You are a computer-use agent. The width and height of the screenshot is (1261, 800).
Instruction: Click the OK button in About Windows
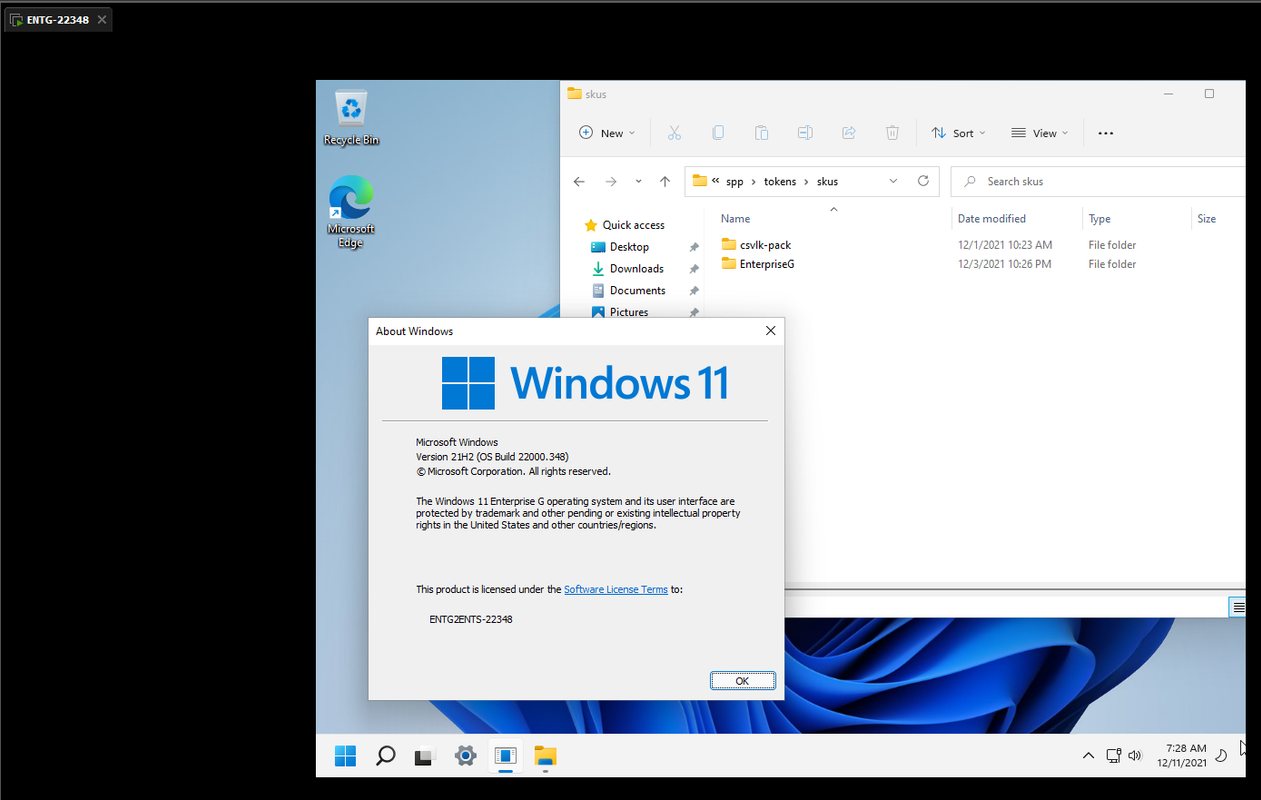pos(742,680)
